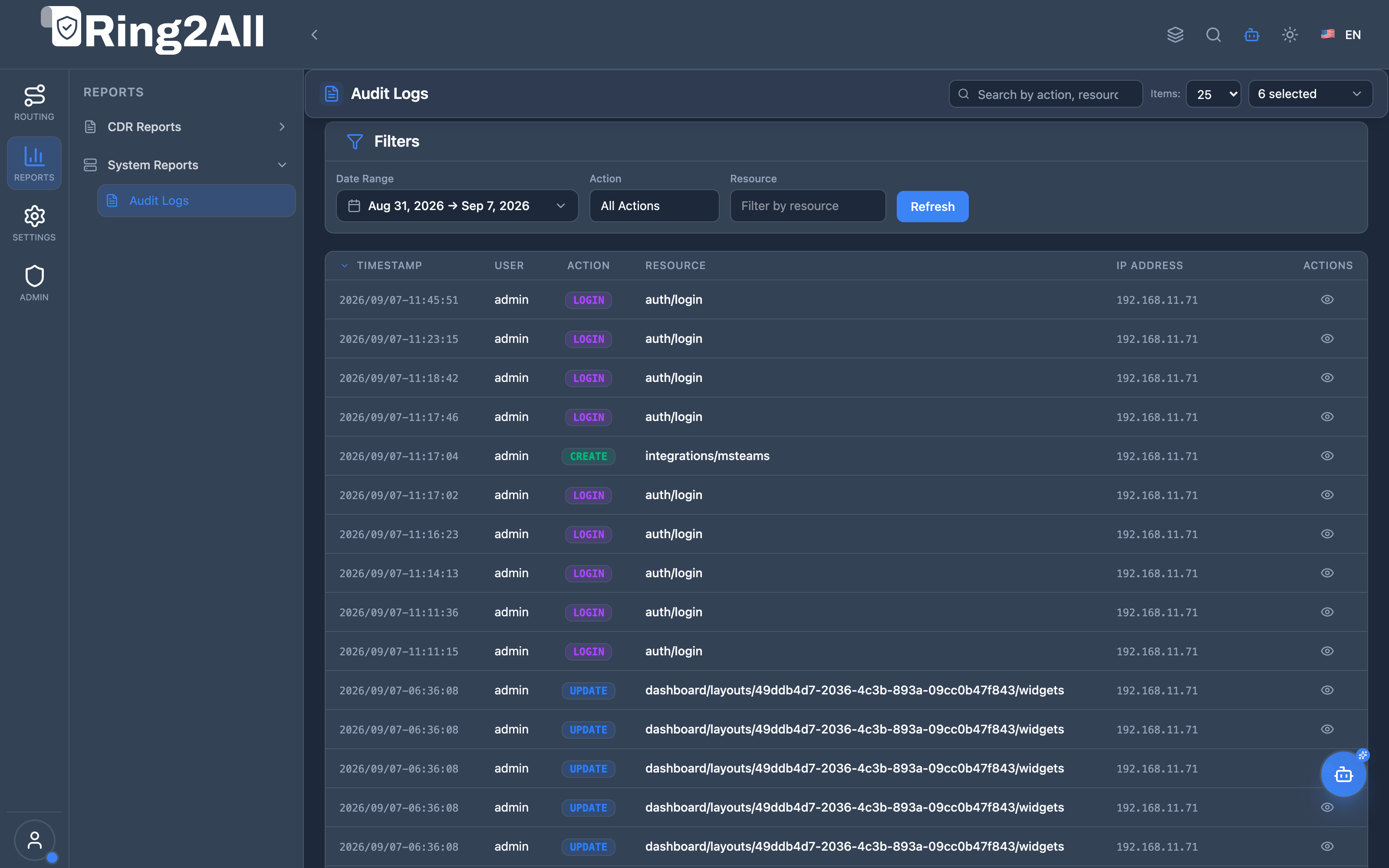Click the robot assistant icon in header
This screenshot has height=868, width=1389.
1251,34
